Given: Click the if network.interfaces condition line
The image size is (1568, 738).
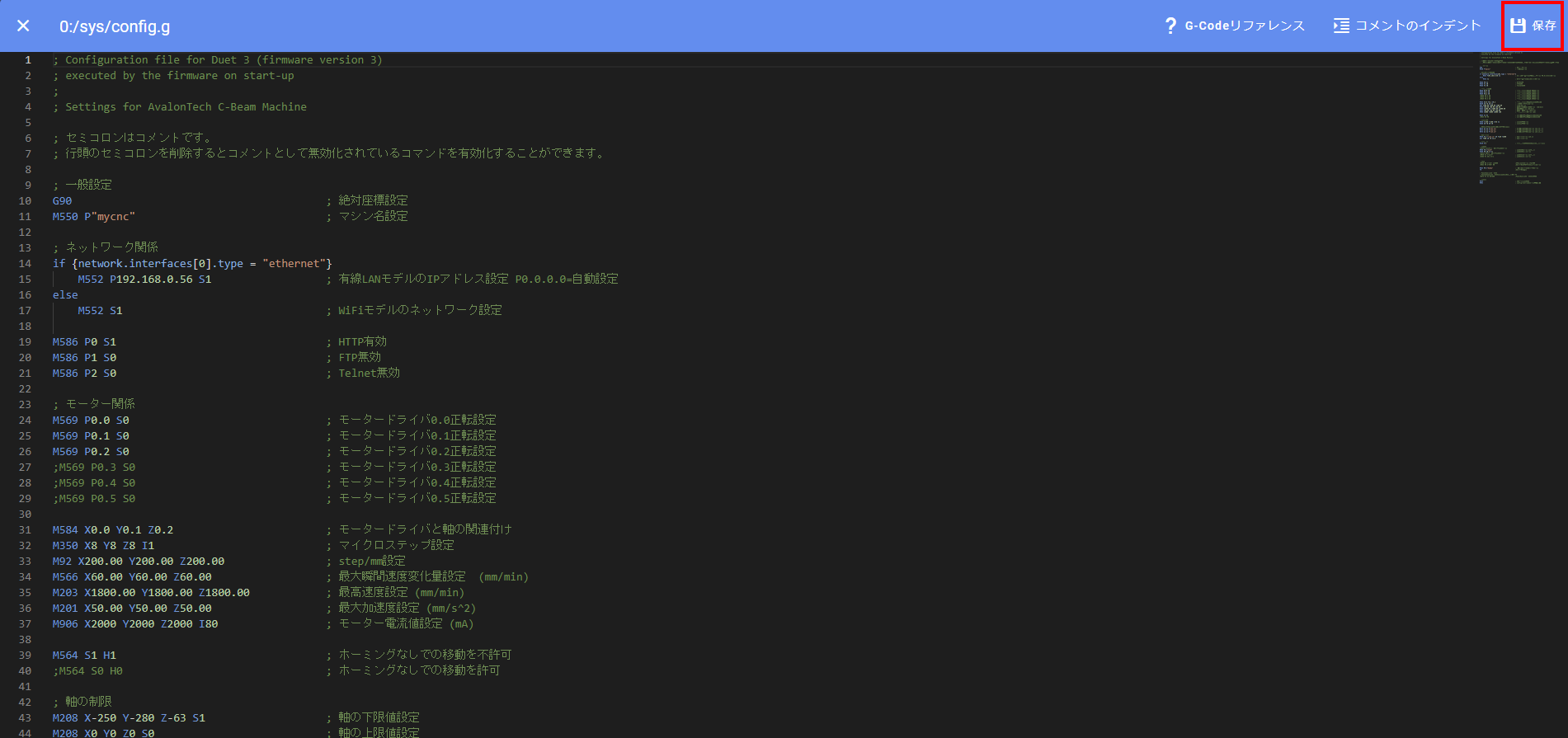Looking at the screenshot, I should [x=192, y=264].
